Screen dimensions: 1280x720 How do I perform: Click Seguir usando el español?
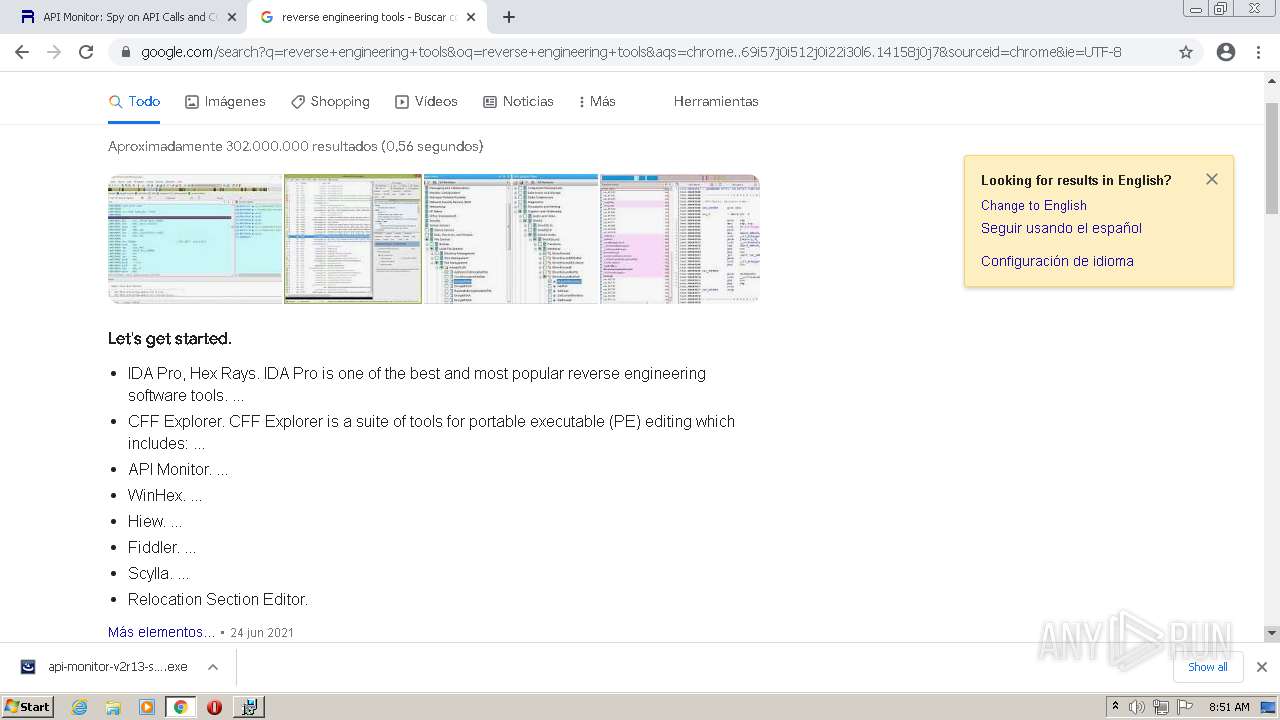coord(1061,228)
